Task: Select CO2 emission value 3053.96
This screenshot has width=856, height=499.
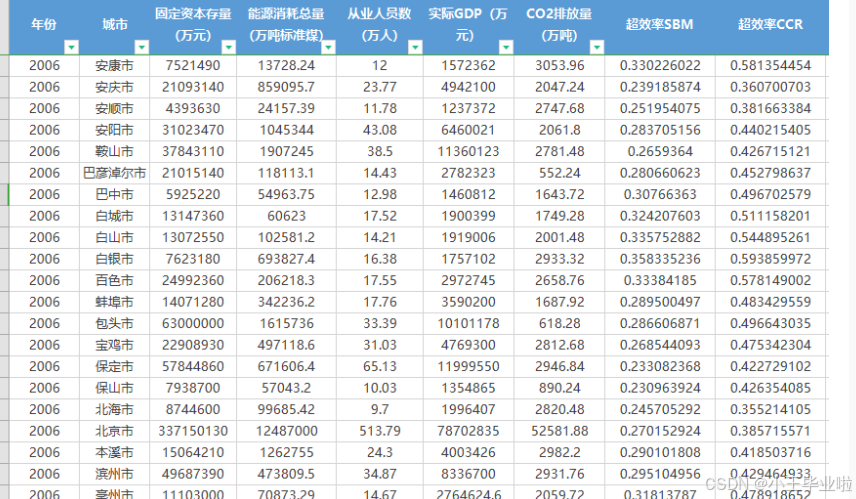Action: pos(560,66)
